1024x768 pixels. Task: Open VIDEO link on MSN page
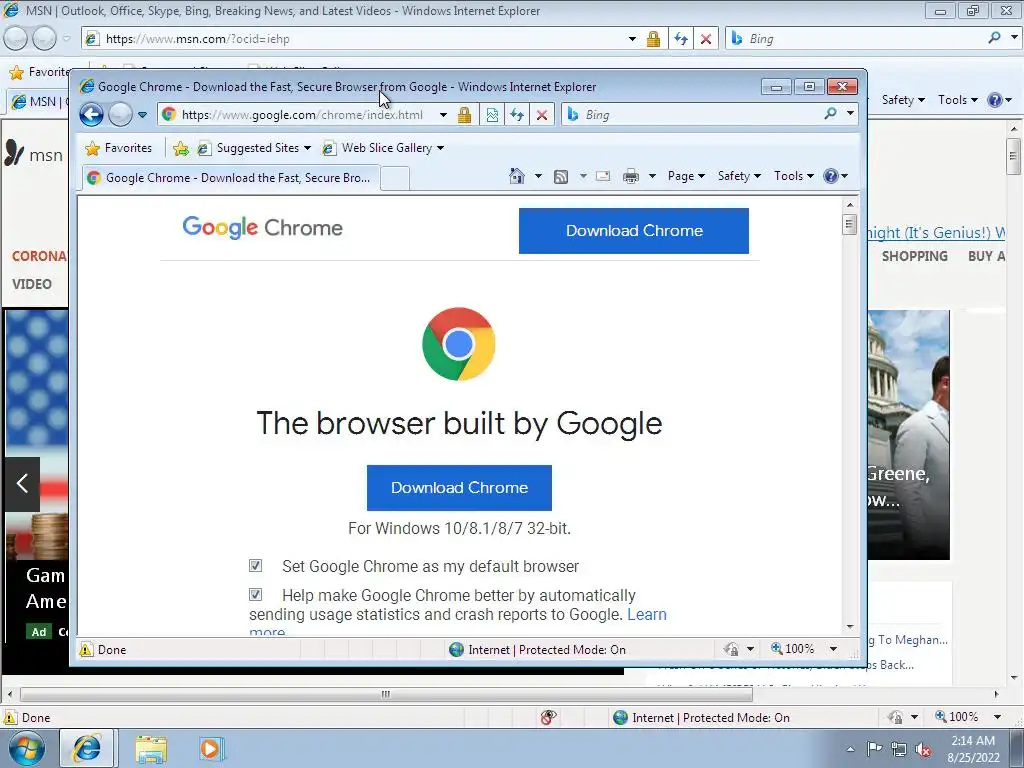31,284
